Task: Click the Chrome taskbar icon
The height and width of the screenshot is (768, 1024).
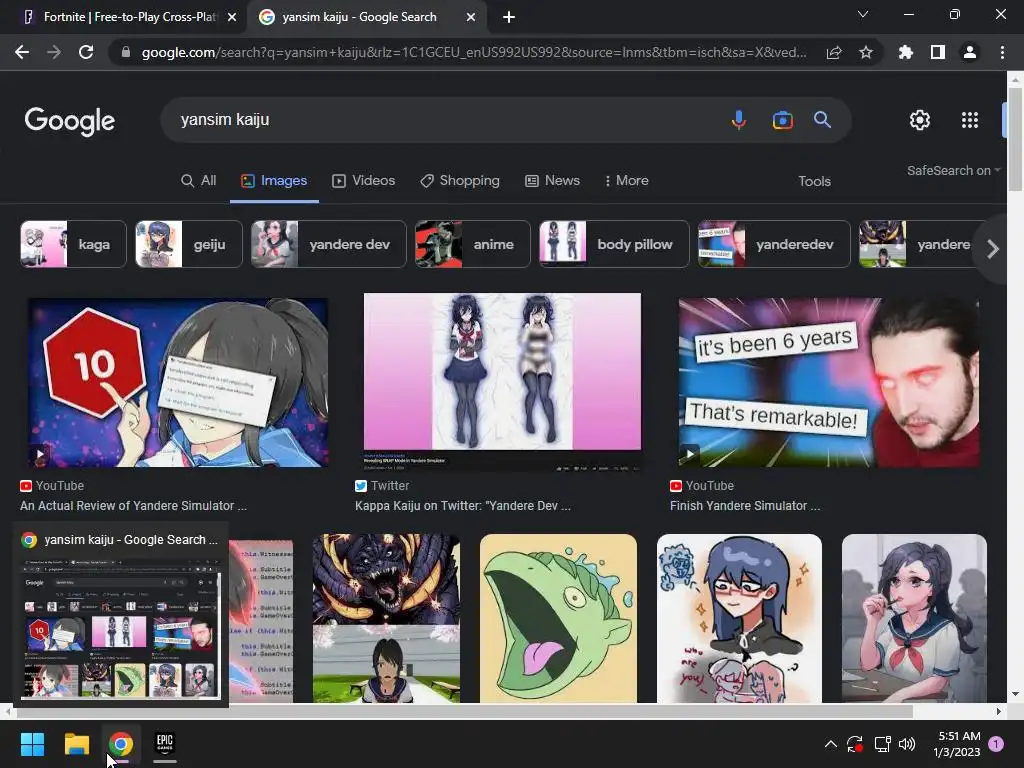Action: coord(121,744)
